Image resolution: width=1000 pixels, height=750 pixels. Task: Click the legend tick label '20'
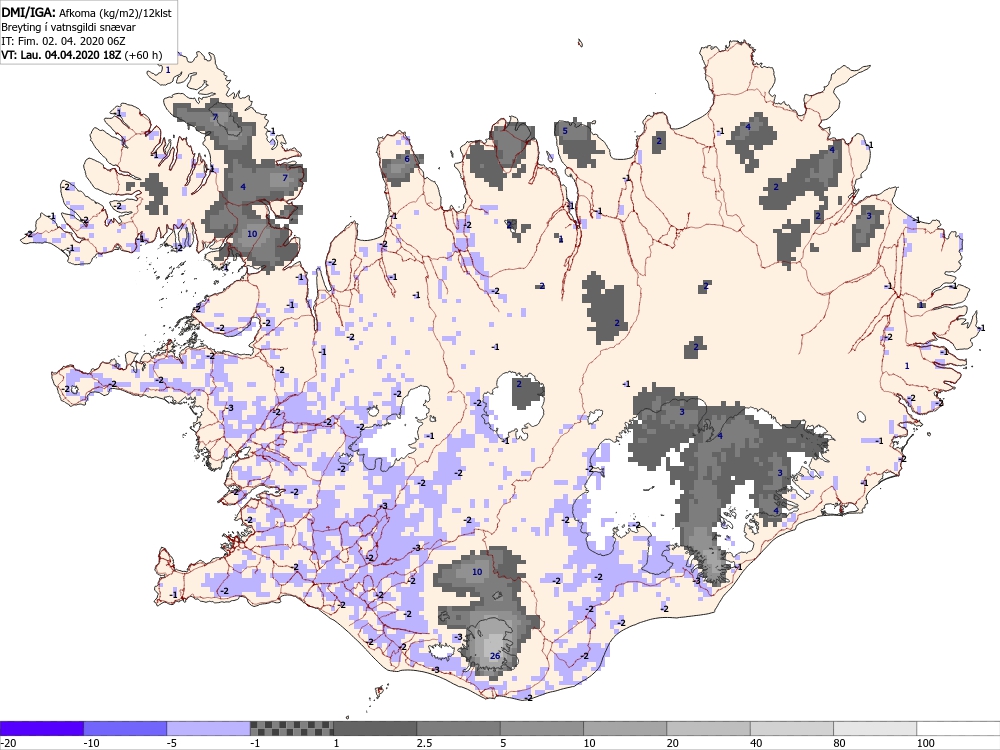tap(675, 743)
